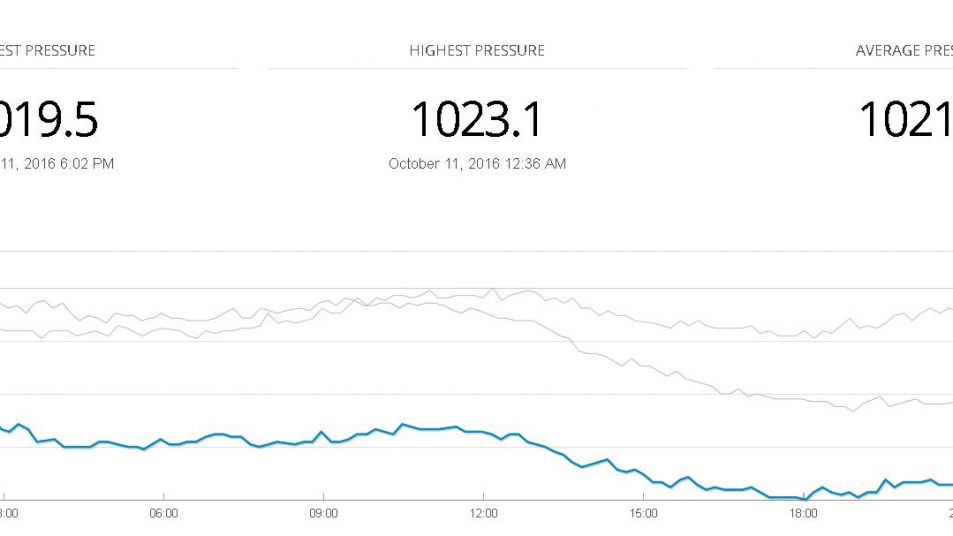Screen dimensions: 953x536
Task: Select the 06:00 time axis label
Action: (163, 513)
